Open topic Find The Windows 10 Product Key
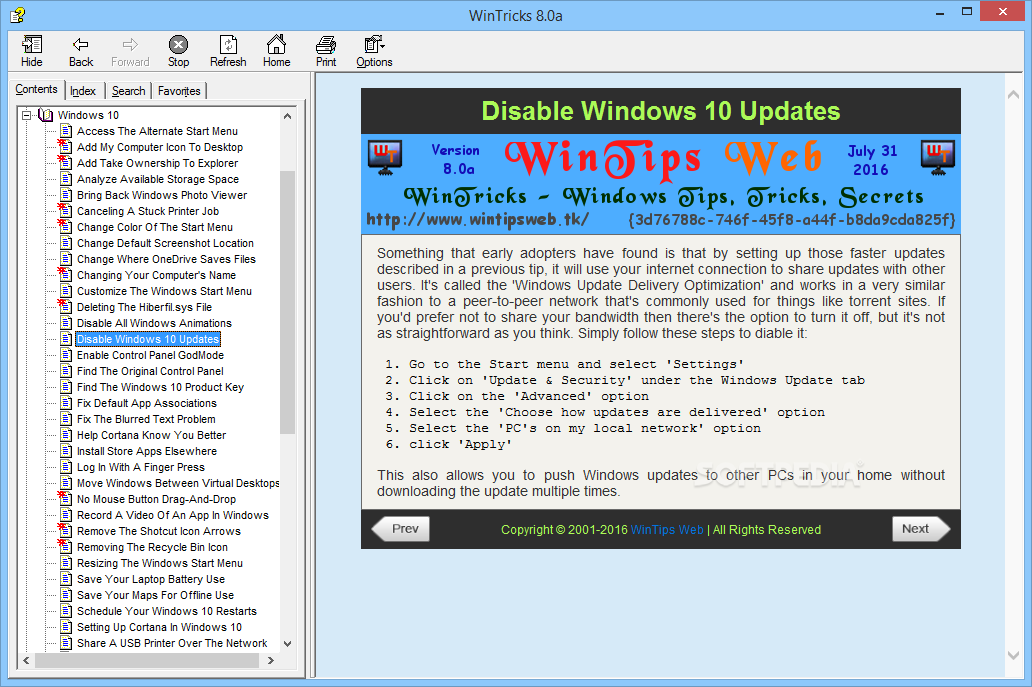 160,387
